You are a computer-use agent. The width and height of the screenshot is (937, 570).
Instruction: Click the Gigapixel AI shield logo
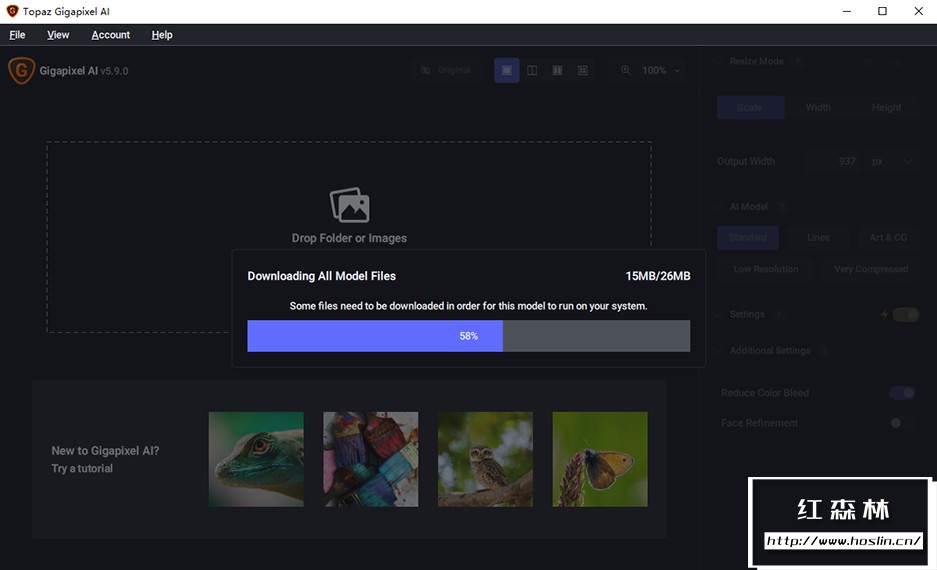21,71
